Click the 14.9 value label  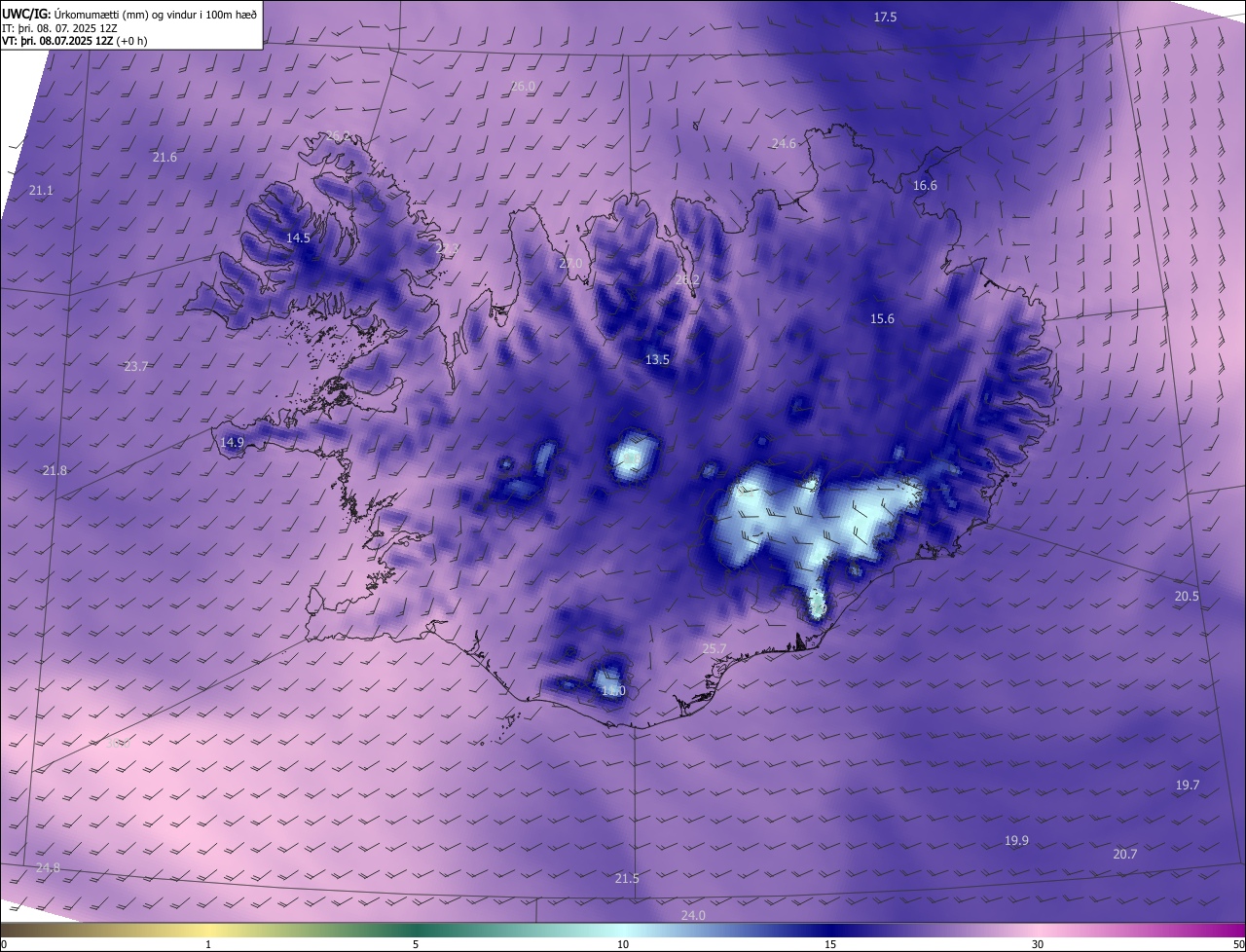232,443
